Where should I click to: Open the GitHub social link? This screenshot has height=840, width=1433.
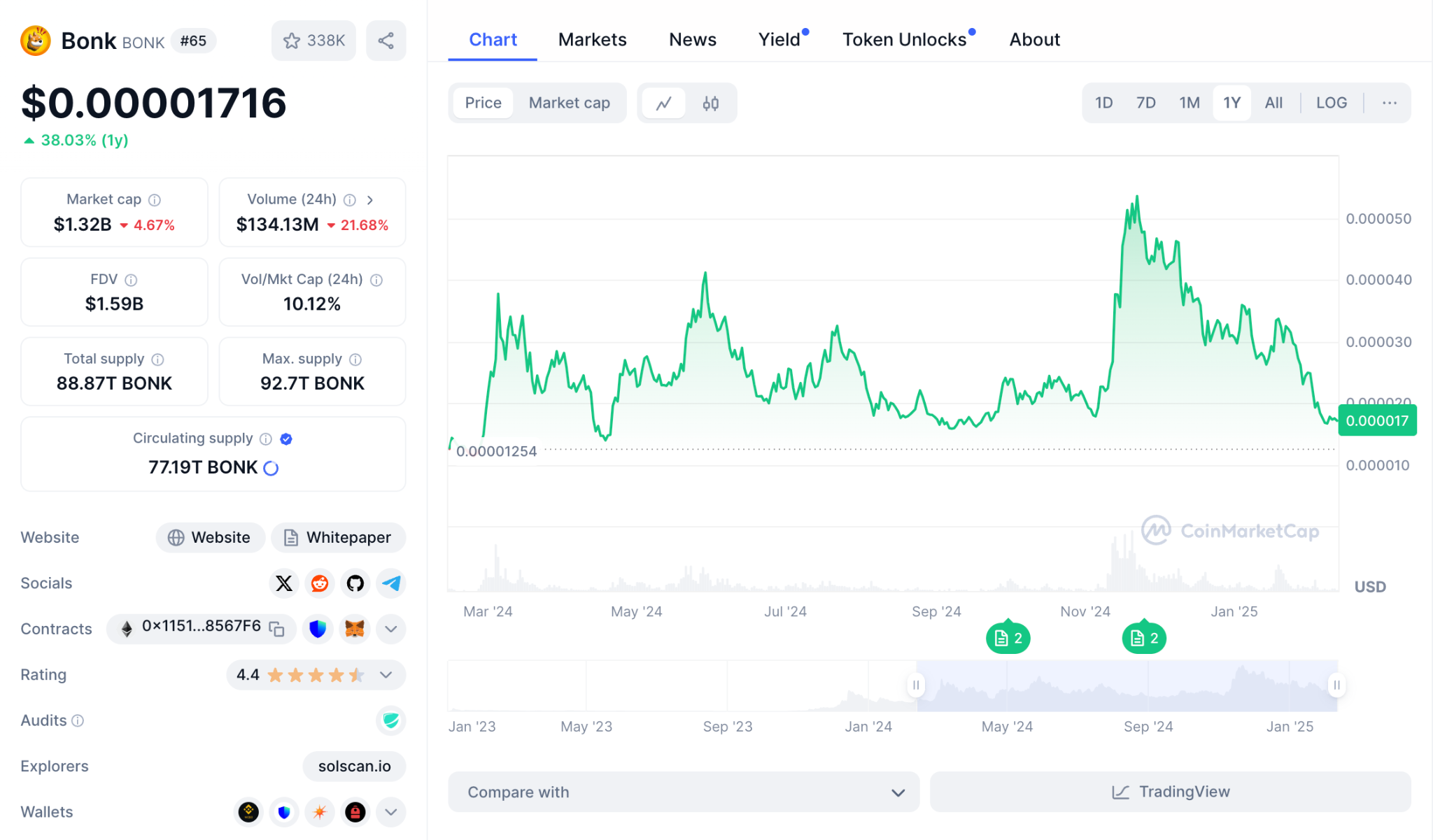(x=355, y=583)
